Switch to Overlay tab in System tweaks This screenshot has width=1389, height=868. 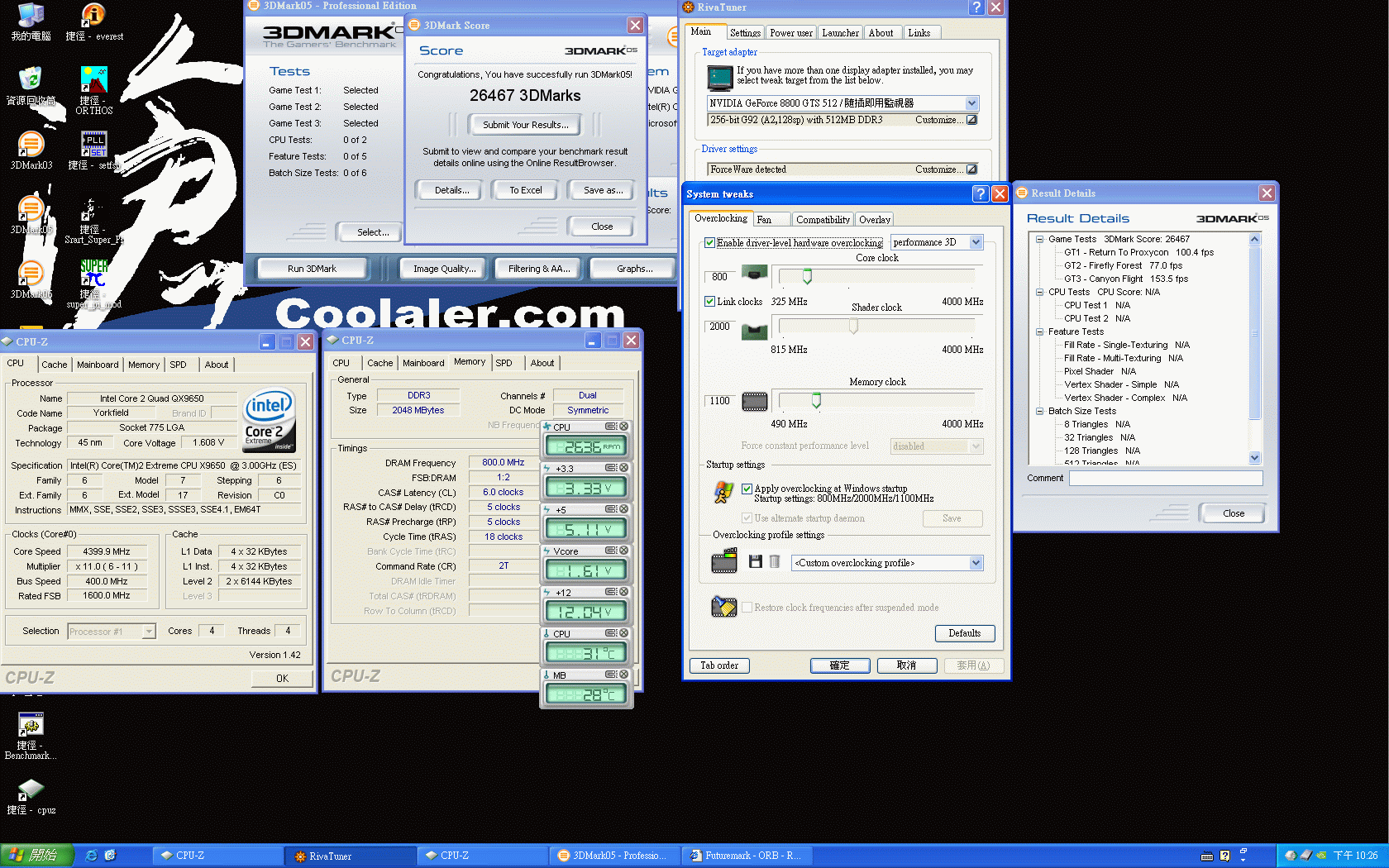click(x=874, y=220)
